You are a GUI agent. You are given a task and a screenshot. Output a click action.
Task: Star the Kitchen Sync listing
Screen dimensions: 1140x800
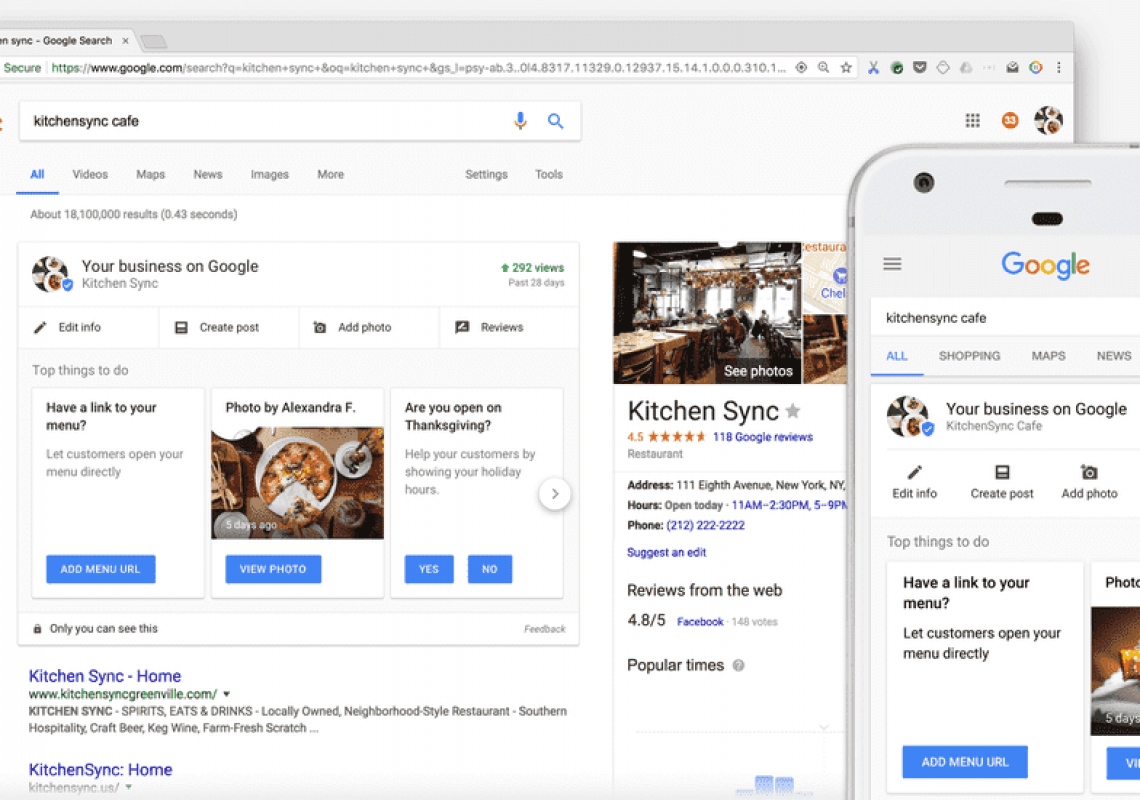click(x=793, y=411)
